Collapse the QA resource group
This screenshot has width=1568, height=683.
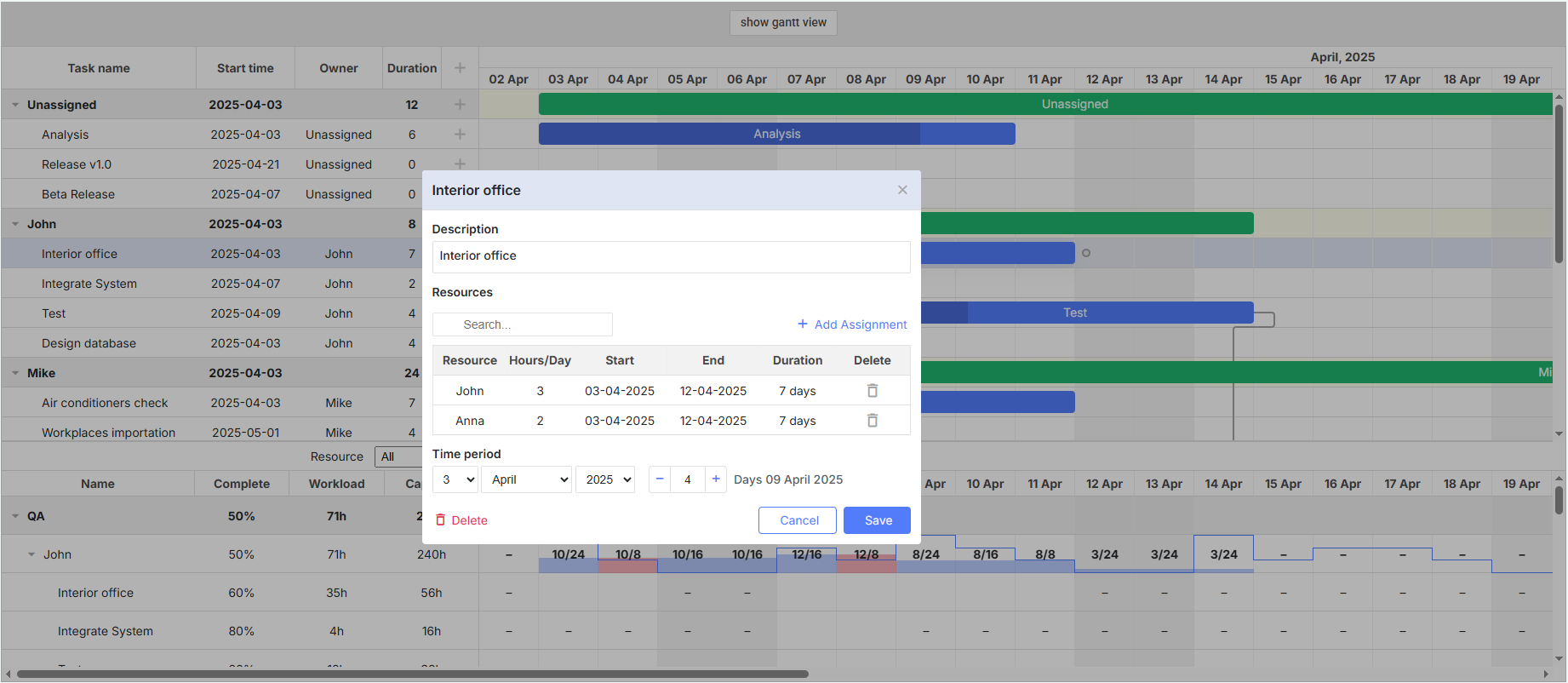[15, 516]
